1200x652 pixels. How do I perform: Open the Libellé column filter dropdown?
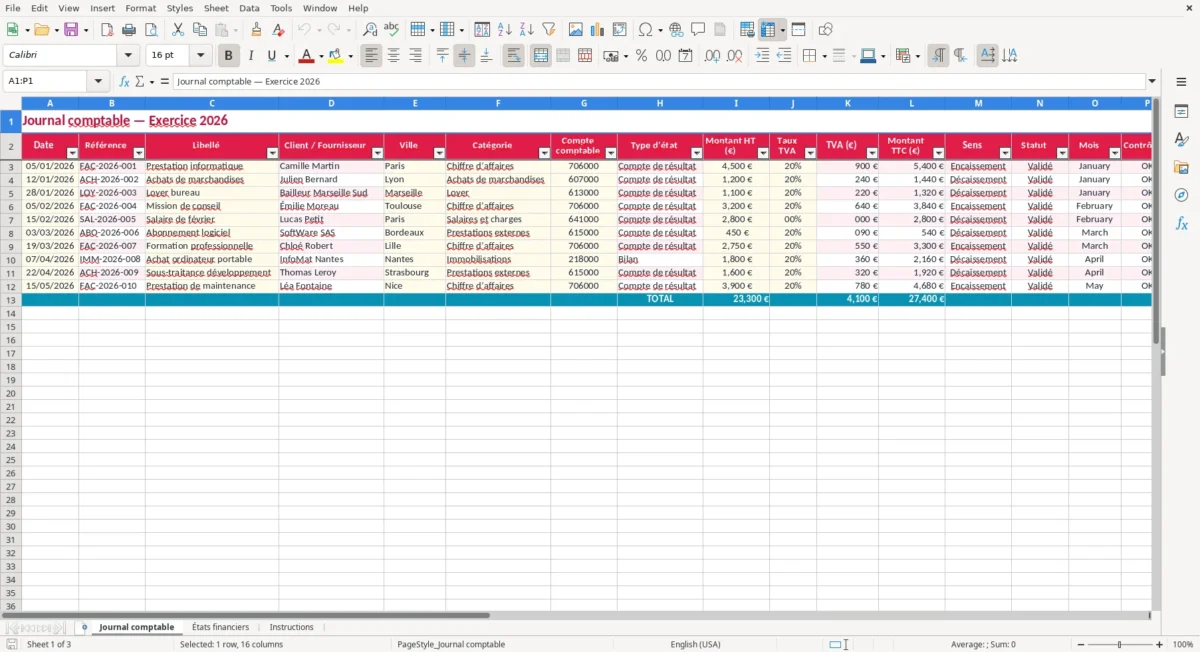tap(272, 153)
